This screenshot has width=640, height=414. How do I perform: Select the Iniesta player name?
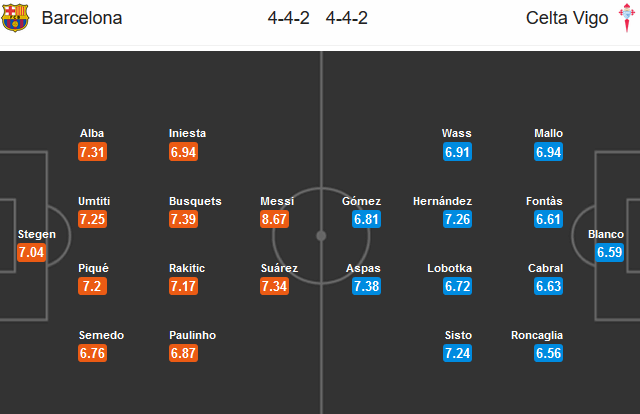[188, 133]
